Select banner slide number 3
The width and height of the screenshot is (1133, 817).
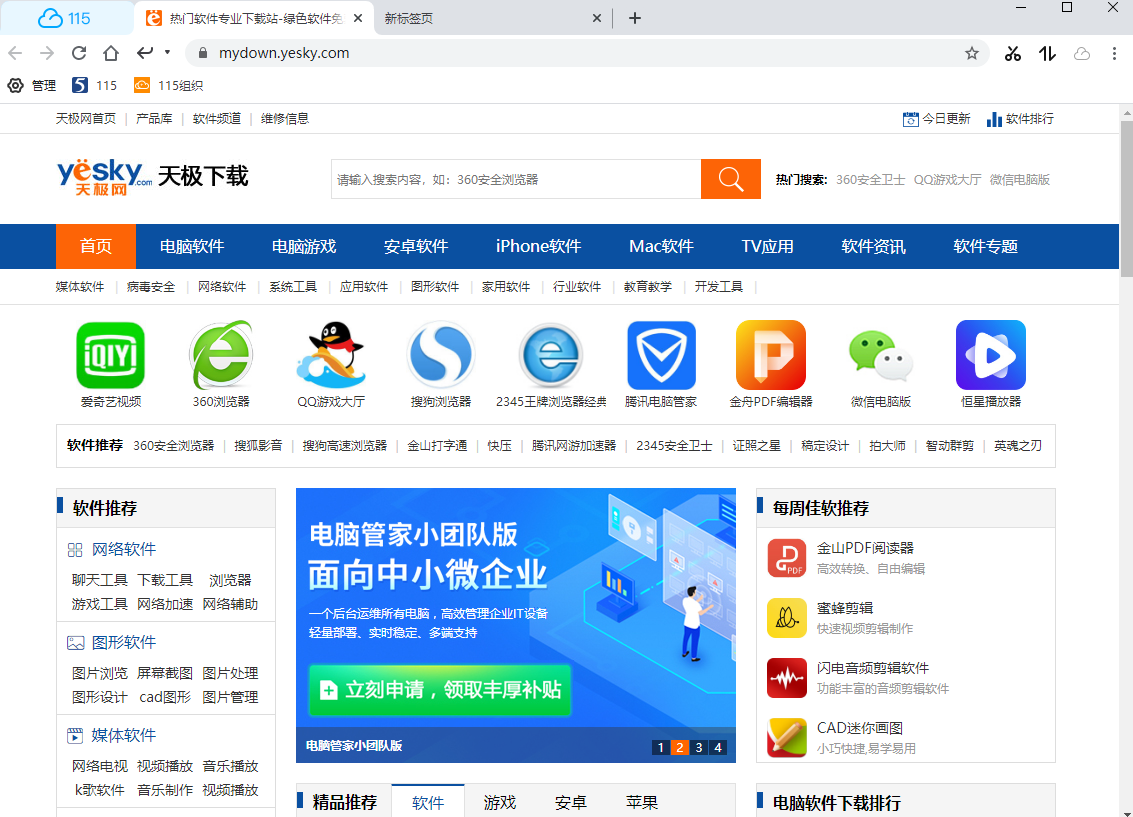699,747
